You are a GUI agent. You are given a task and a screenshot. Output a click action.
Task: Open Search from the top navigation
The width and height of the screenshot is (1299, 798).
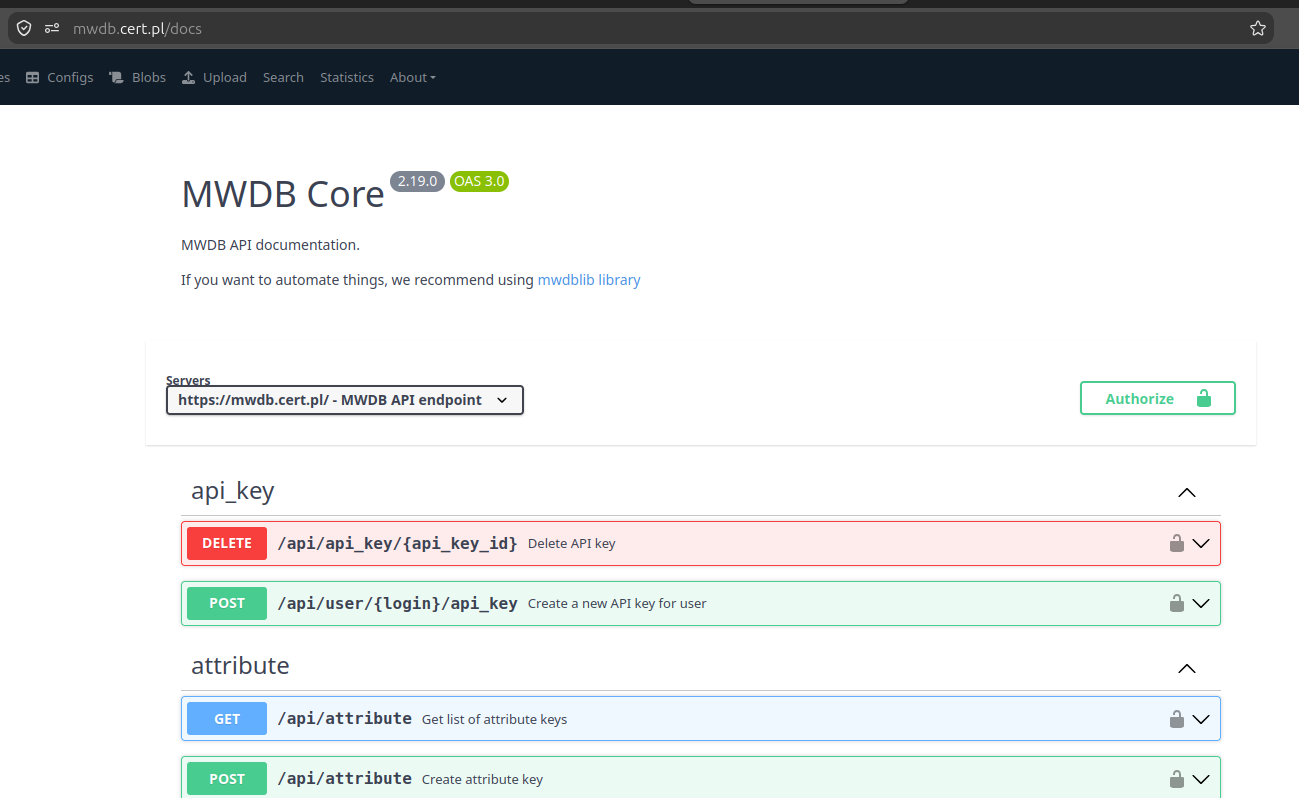(283, 77)
